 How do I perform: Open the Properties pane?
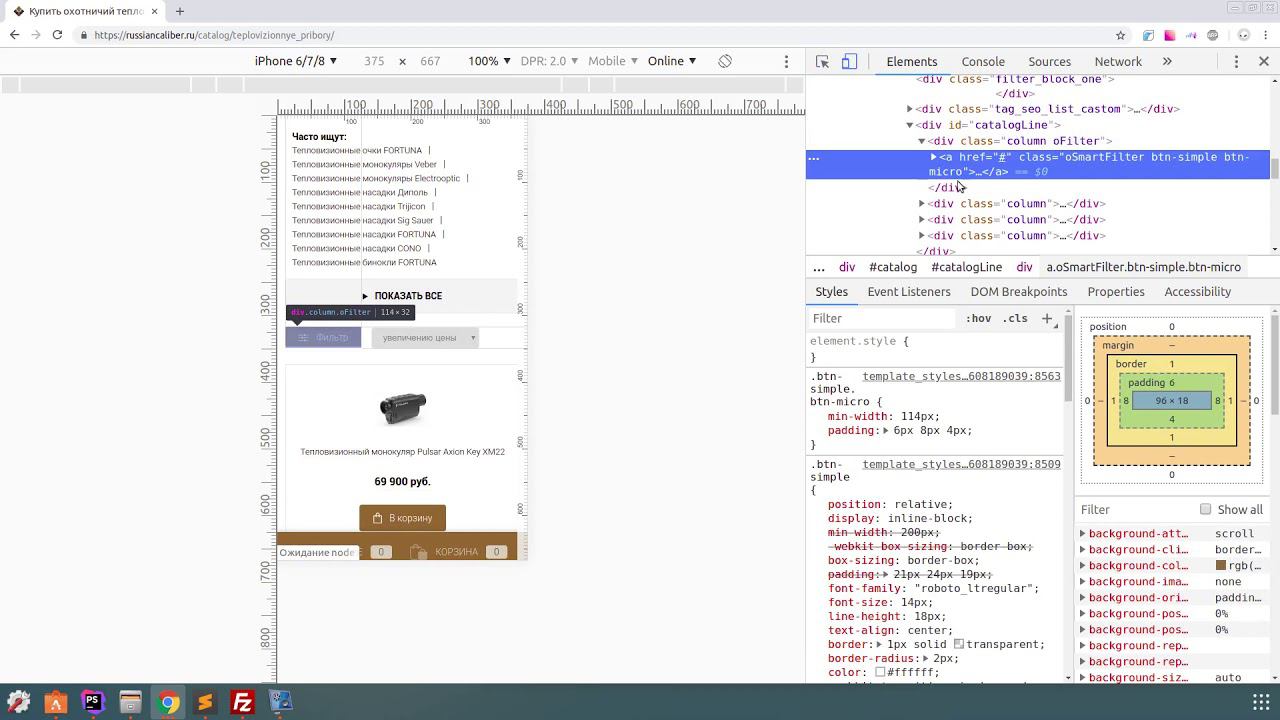coord(1116,292)
